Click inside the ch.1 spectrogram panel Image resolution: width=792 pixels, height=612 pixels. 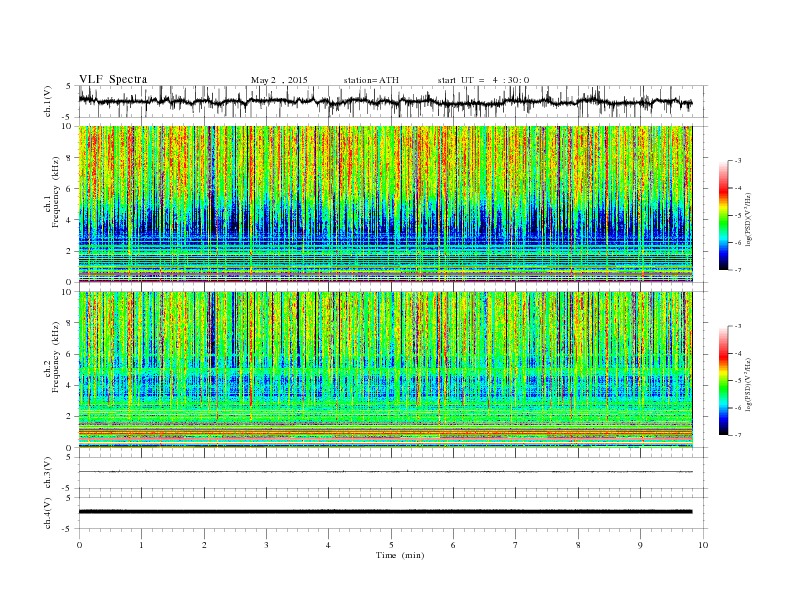point(385,204)
